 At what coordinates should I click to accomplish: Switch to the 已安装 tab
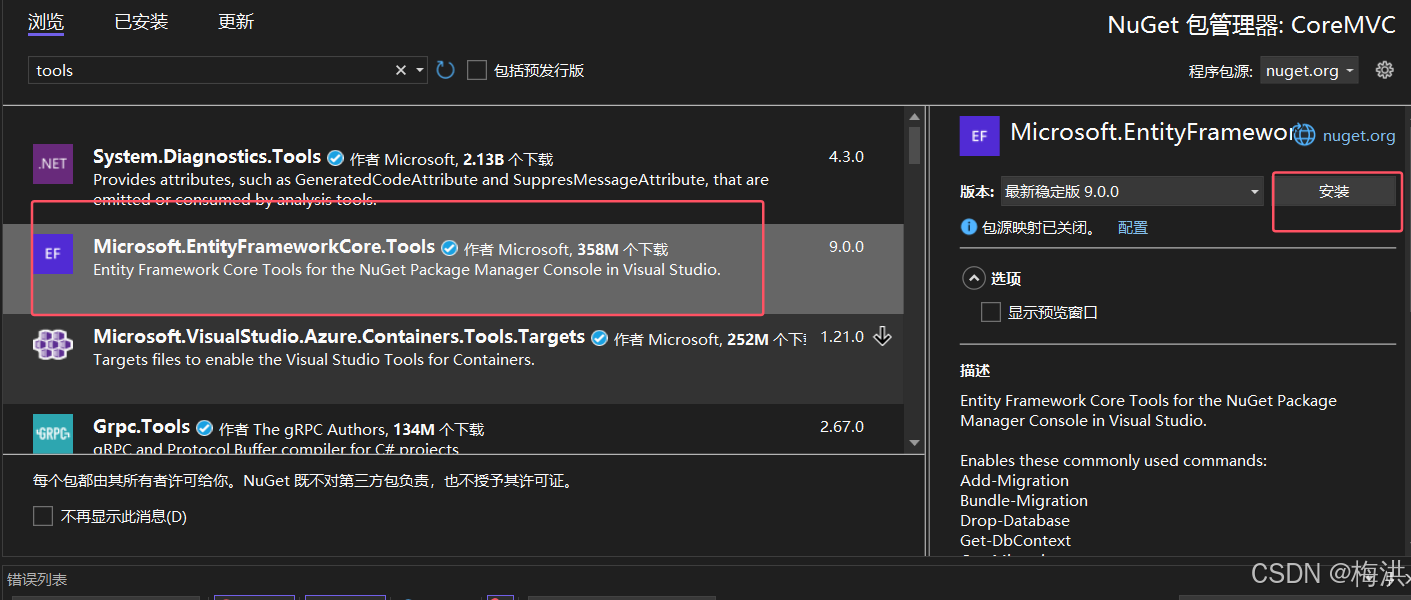click(x=142, y=22)
